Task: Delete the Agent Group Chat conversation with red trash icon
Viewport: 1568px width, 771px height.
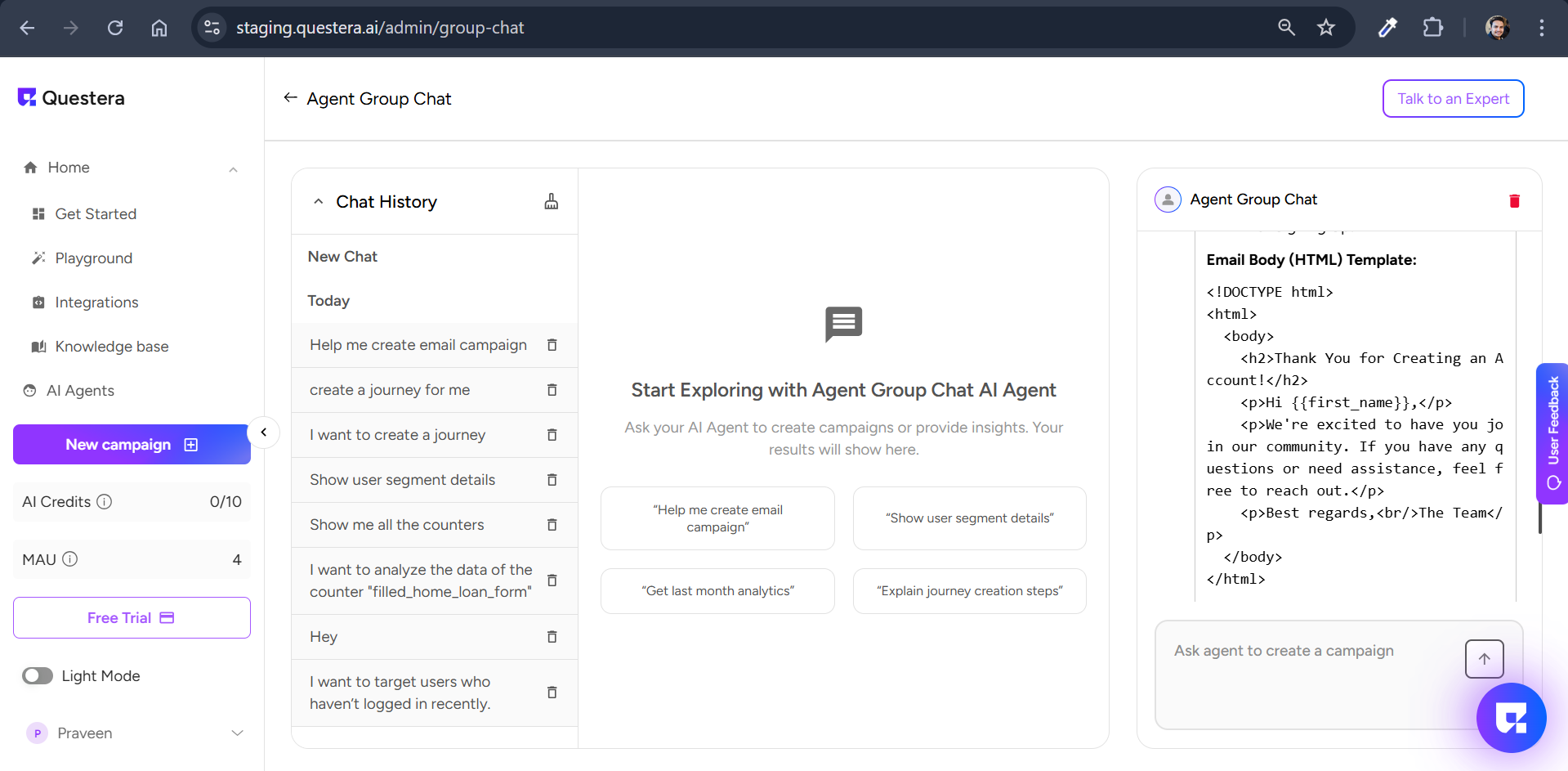Action: coord(1514,200)
